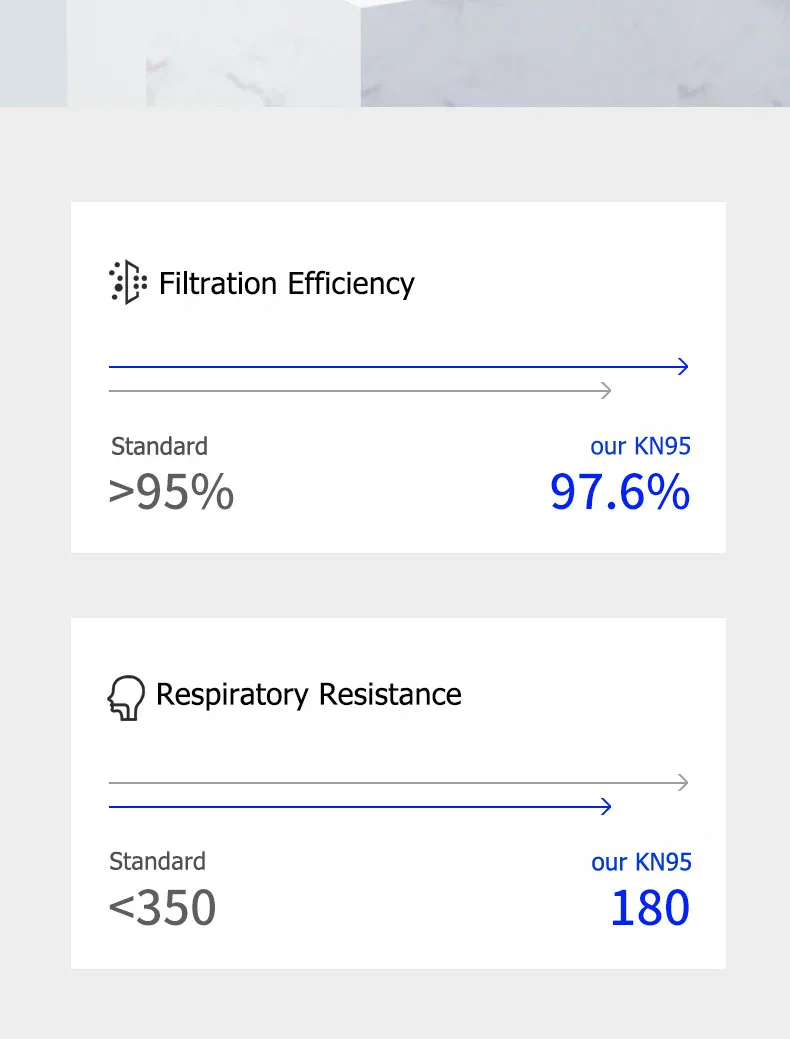Click the blue 180 resistance value
This screenshot has height=1039, width=790.
pos(650,908)
